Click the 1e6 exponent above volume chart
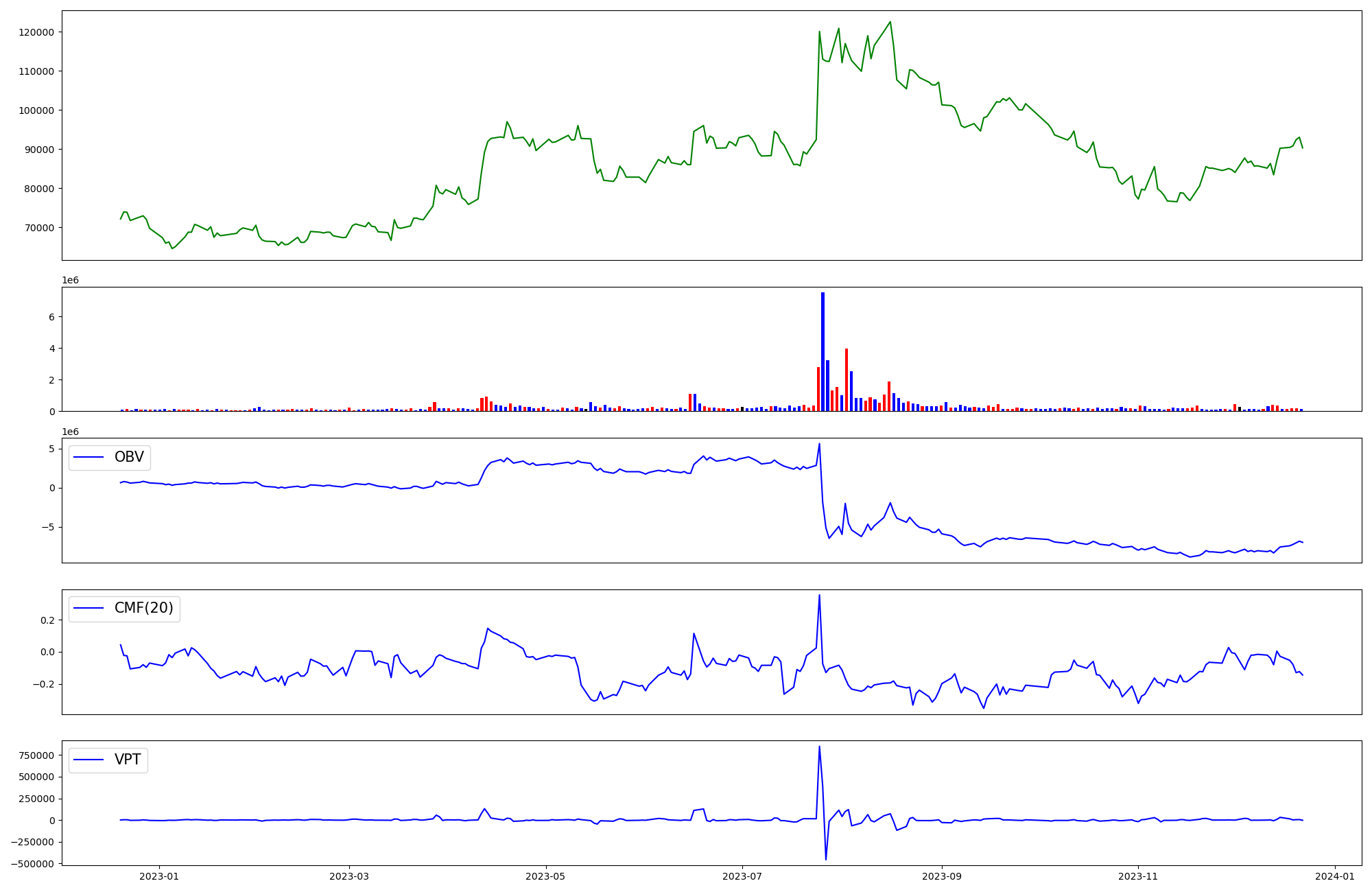 (70, 280)
